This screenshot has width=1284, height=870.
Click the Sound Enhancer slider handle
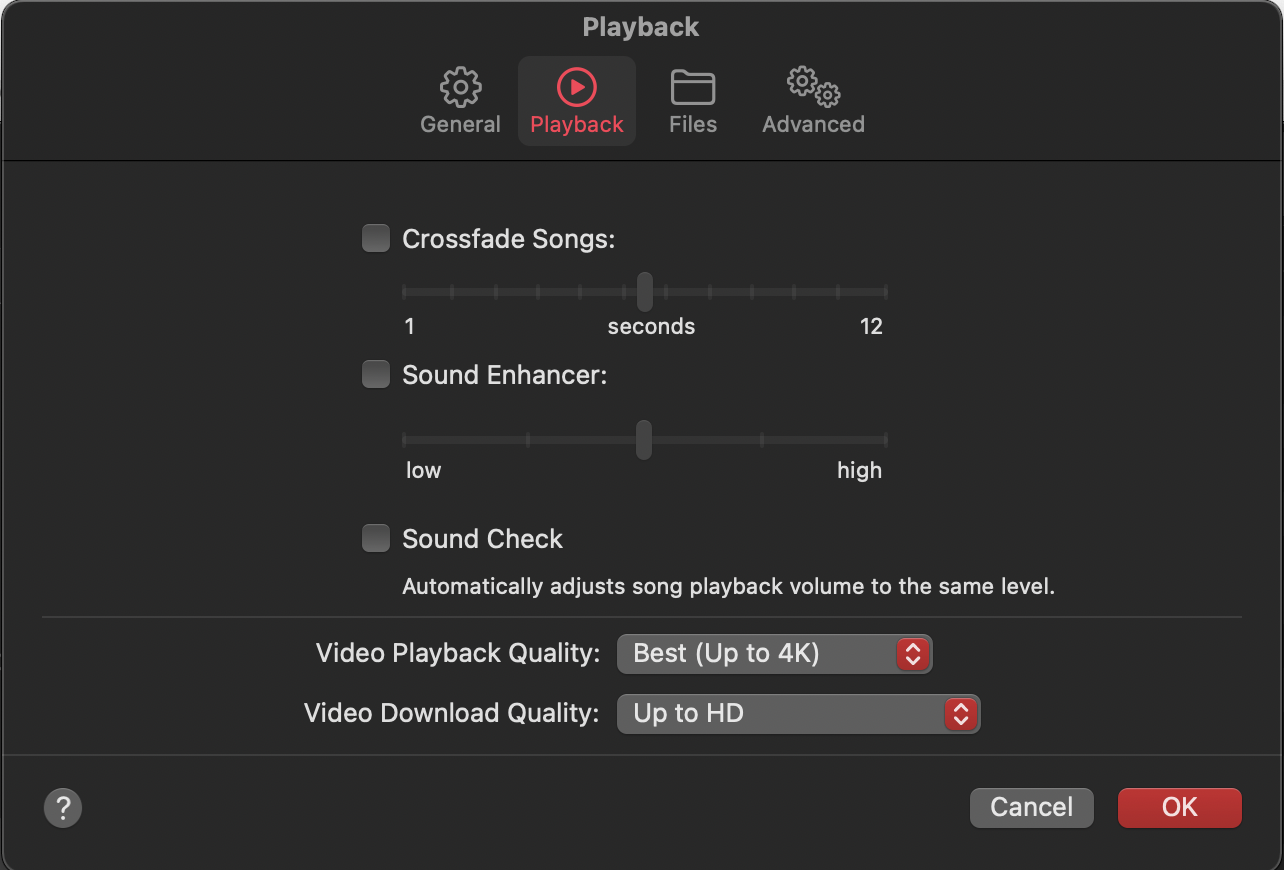click(x=644, y=440)
